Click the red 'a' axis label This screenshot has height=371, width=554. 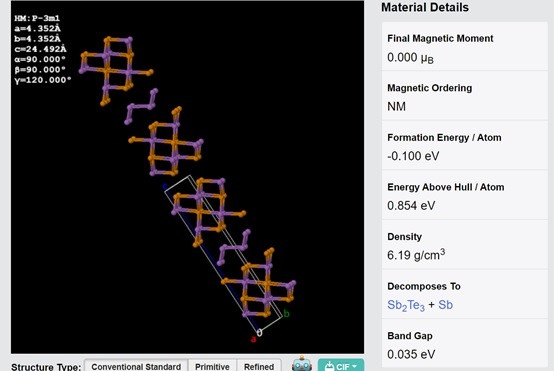[253, 340]
